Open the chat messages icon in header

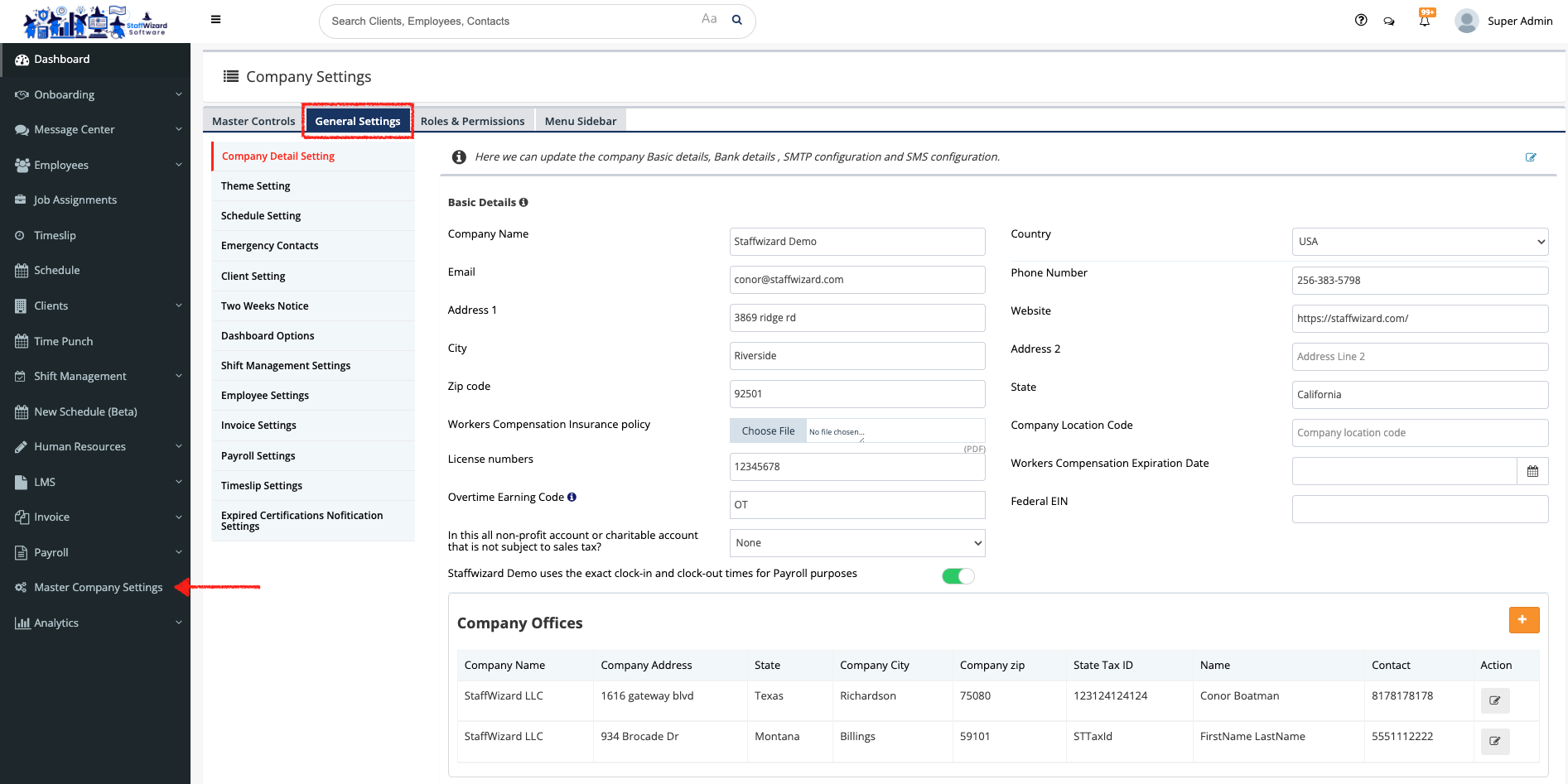(x=1389, y=21)
